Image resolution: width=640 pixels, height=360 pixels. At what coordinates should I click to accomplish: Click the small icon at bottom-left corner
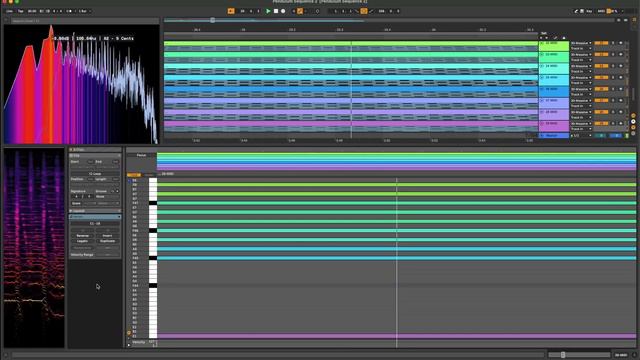click(5, 356)
